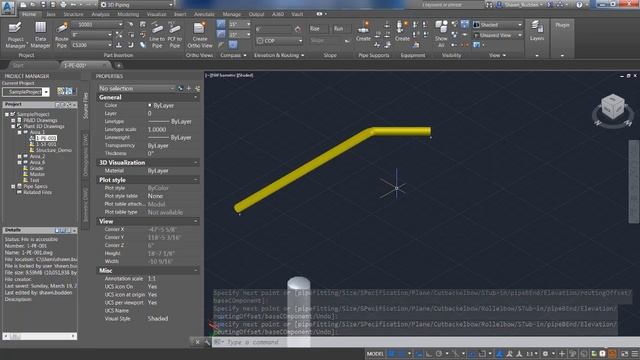The width and height of the screenshot is (640, 360).
Task: Switch to the Modeling ribbon tab
Action: point(128,14)
